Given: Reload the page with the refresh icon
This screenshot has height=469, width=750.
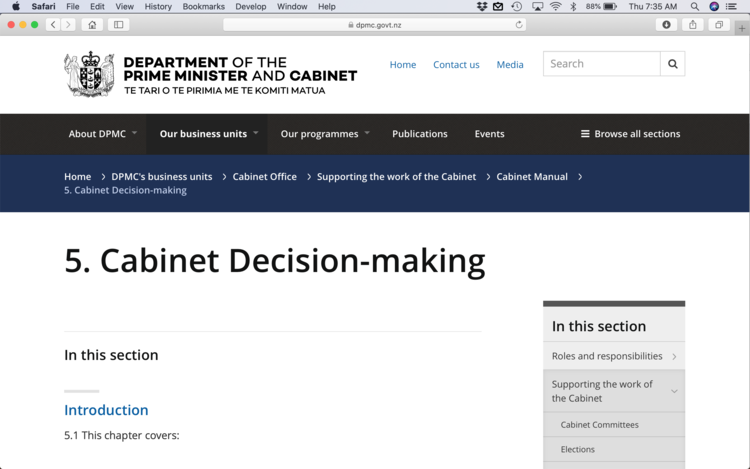Looking at the screenshot, I should point(518,25).
